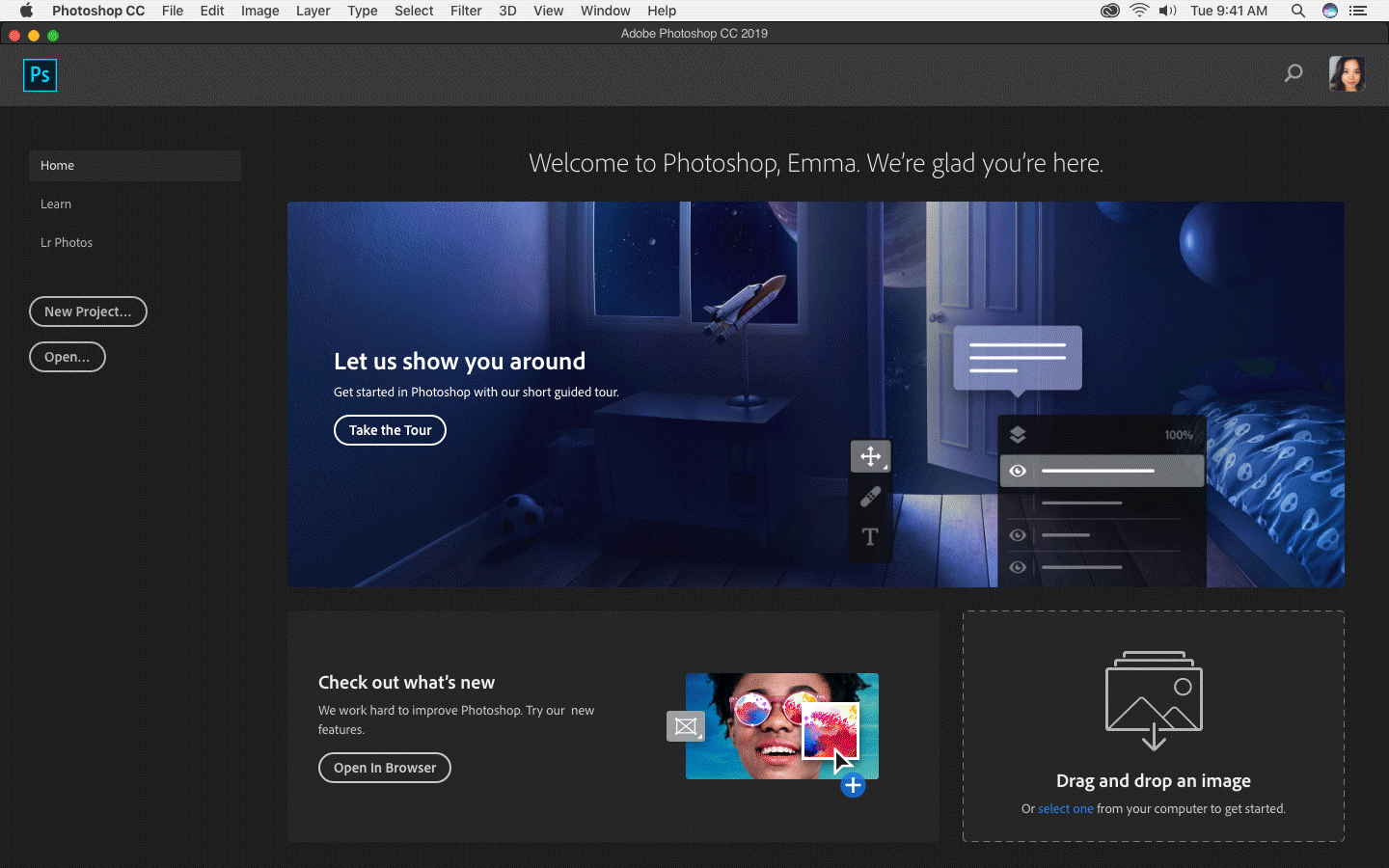Select the Home sidebar item
Viewport: 1389px width, 868px height.
pos(135,166)
